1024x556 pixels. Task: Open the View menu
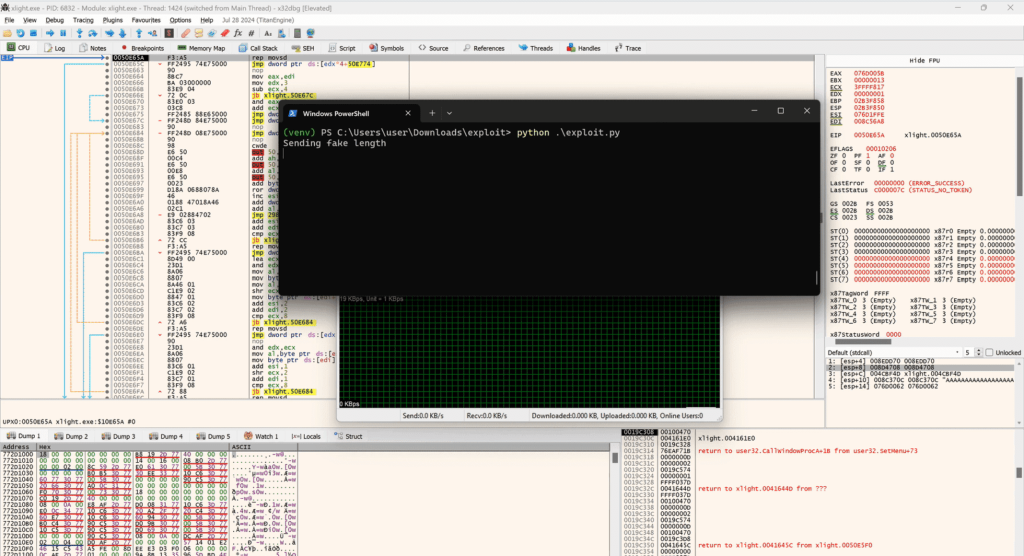coord(29,20)
